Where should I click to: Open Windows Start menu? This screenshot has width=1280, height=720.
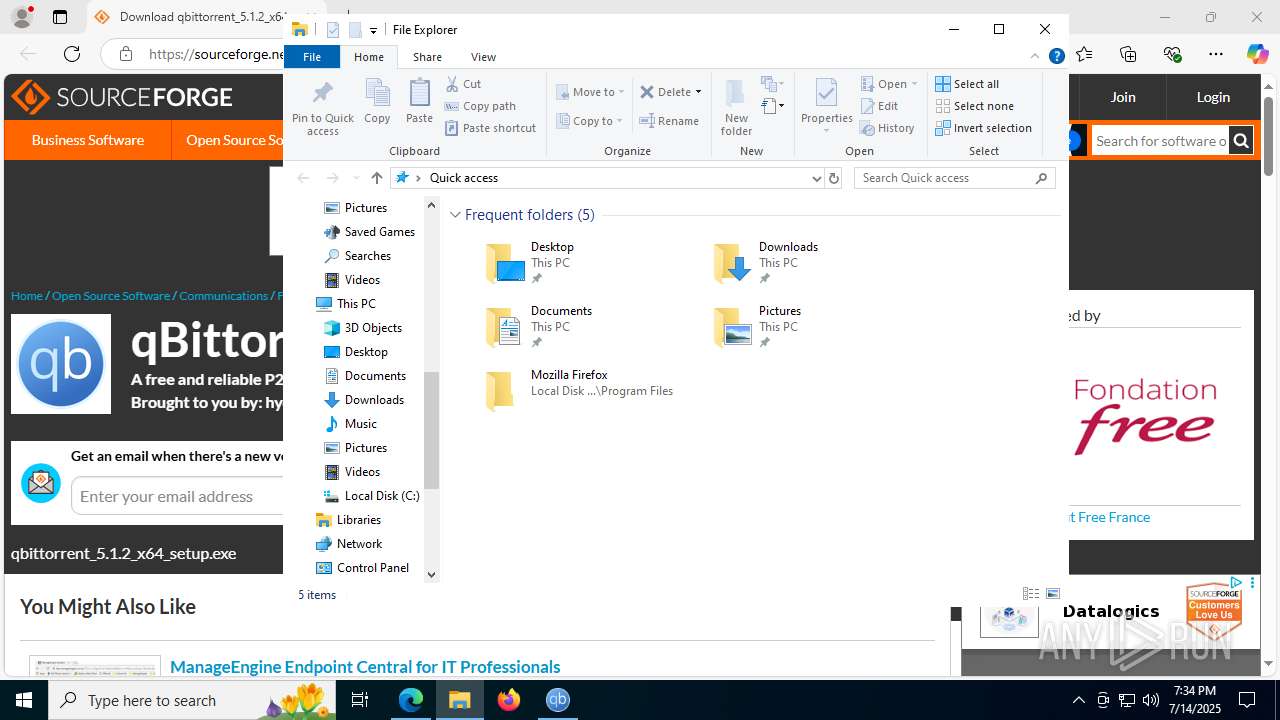pyautogui.click(x=24, y=700)
